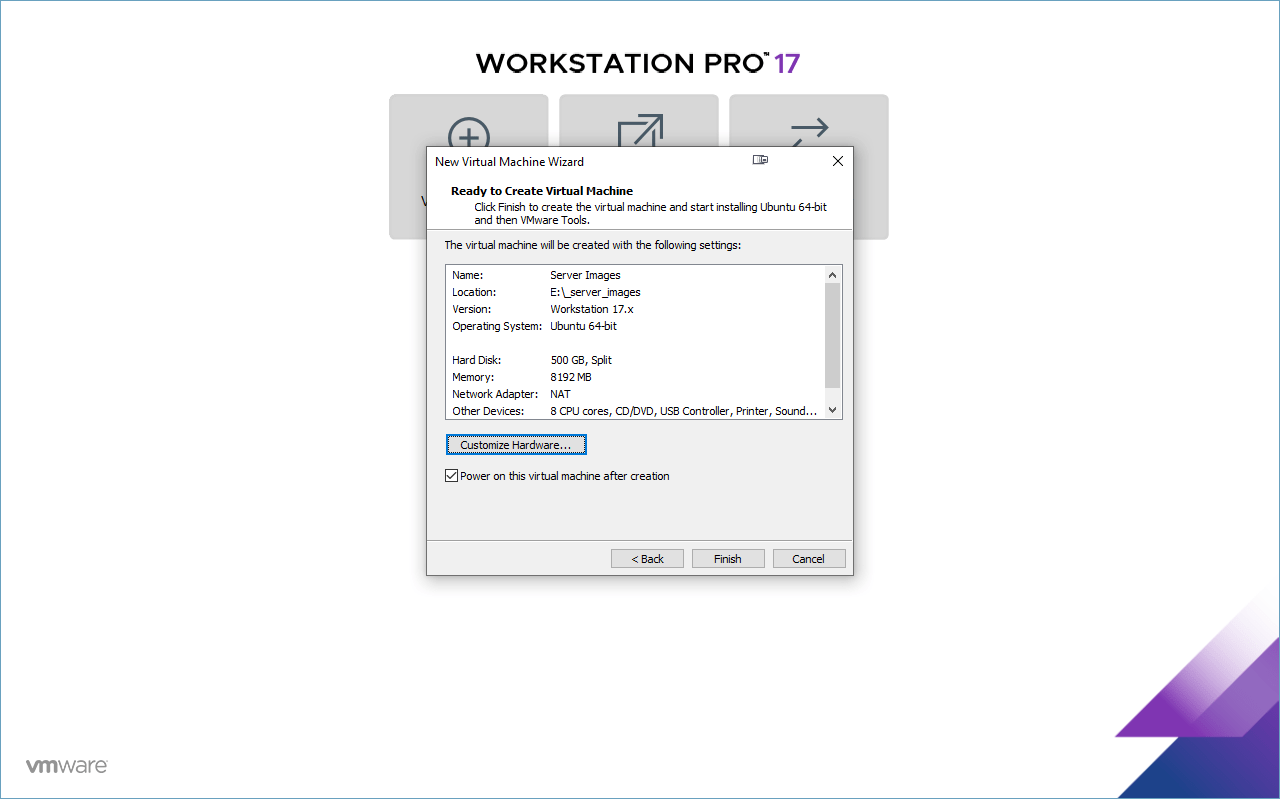Click the Connect to a Remote Server tile icon

pyautogui.click(x=809, y=132)
